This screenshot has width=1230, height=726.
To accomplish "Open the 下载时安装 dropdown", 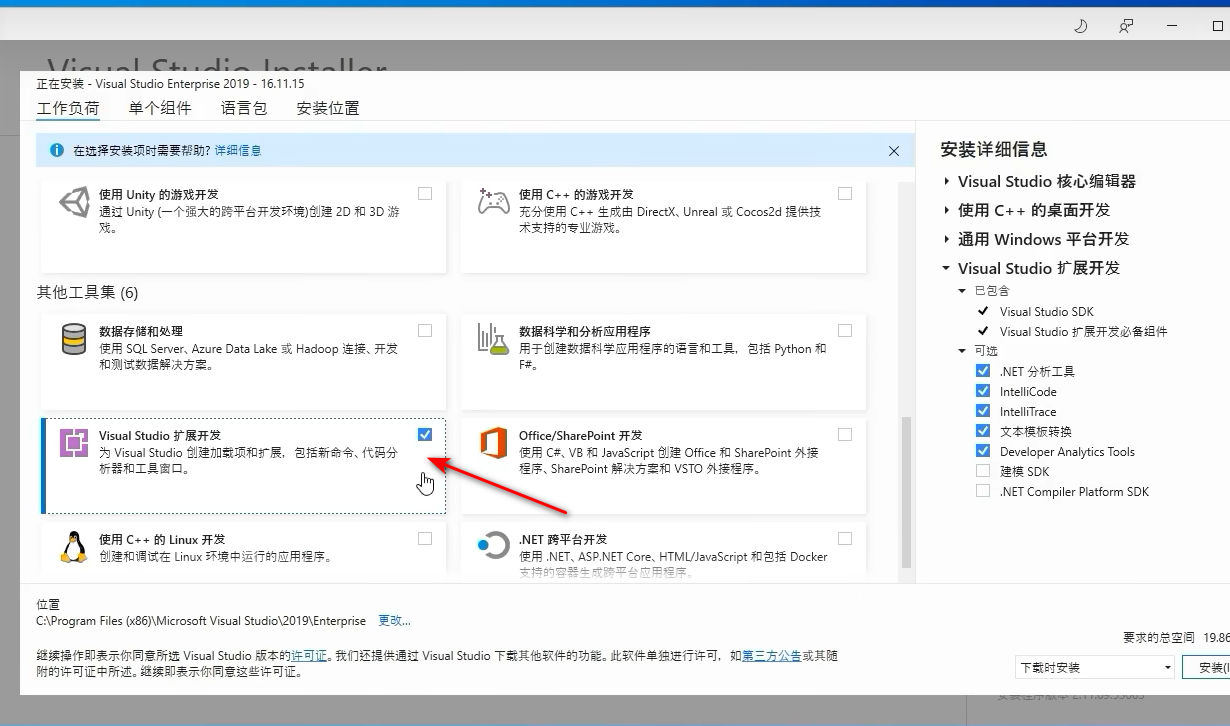I will click(x=1095, y=667).
